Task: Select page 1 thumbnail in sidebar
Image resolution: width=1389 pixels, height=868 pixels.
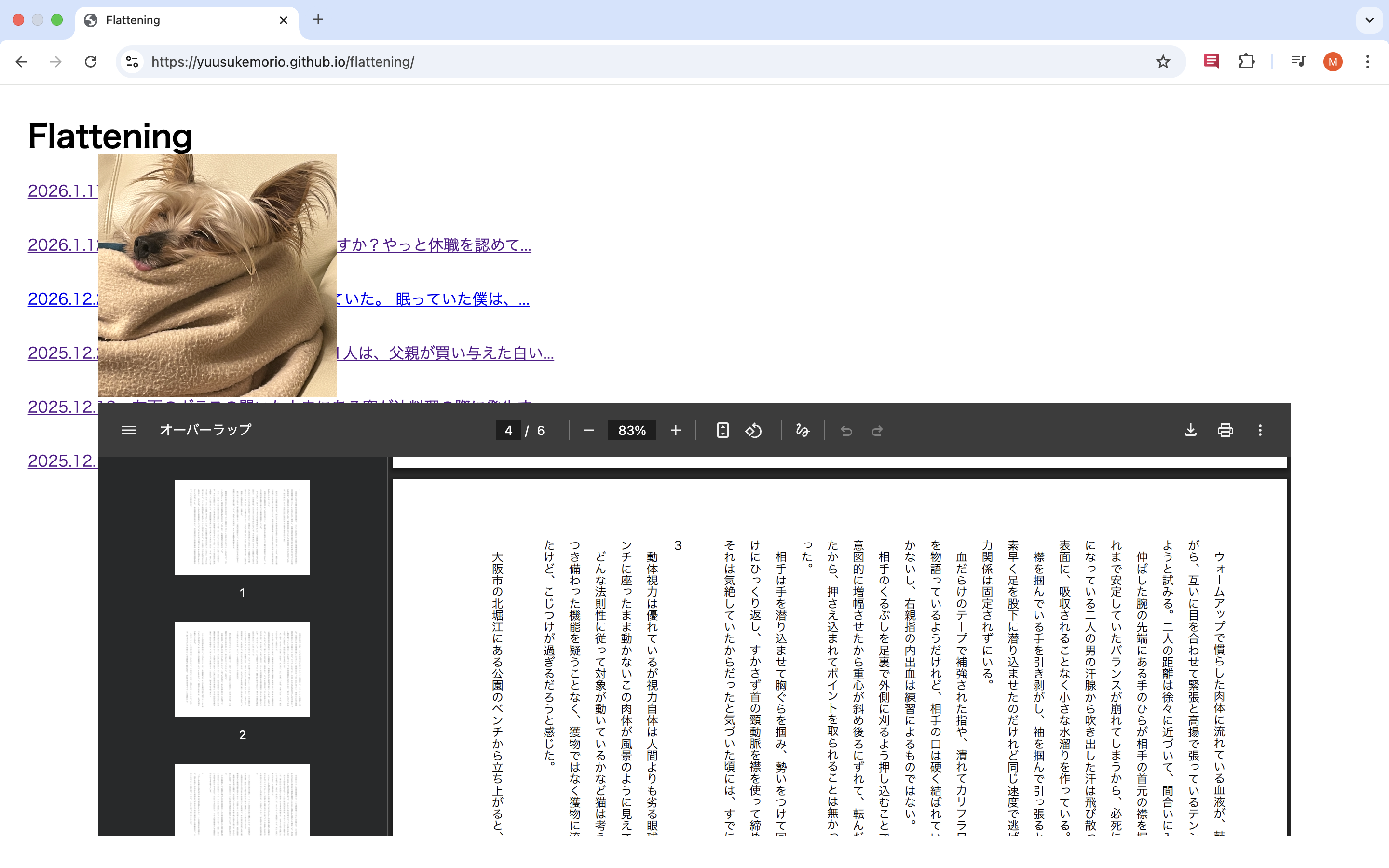Action: click(242, 527)
